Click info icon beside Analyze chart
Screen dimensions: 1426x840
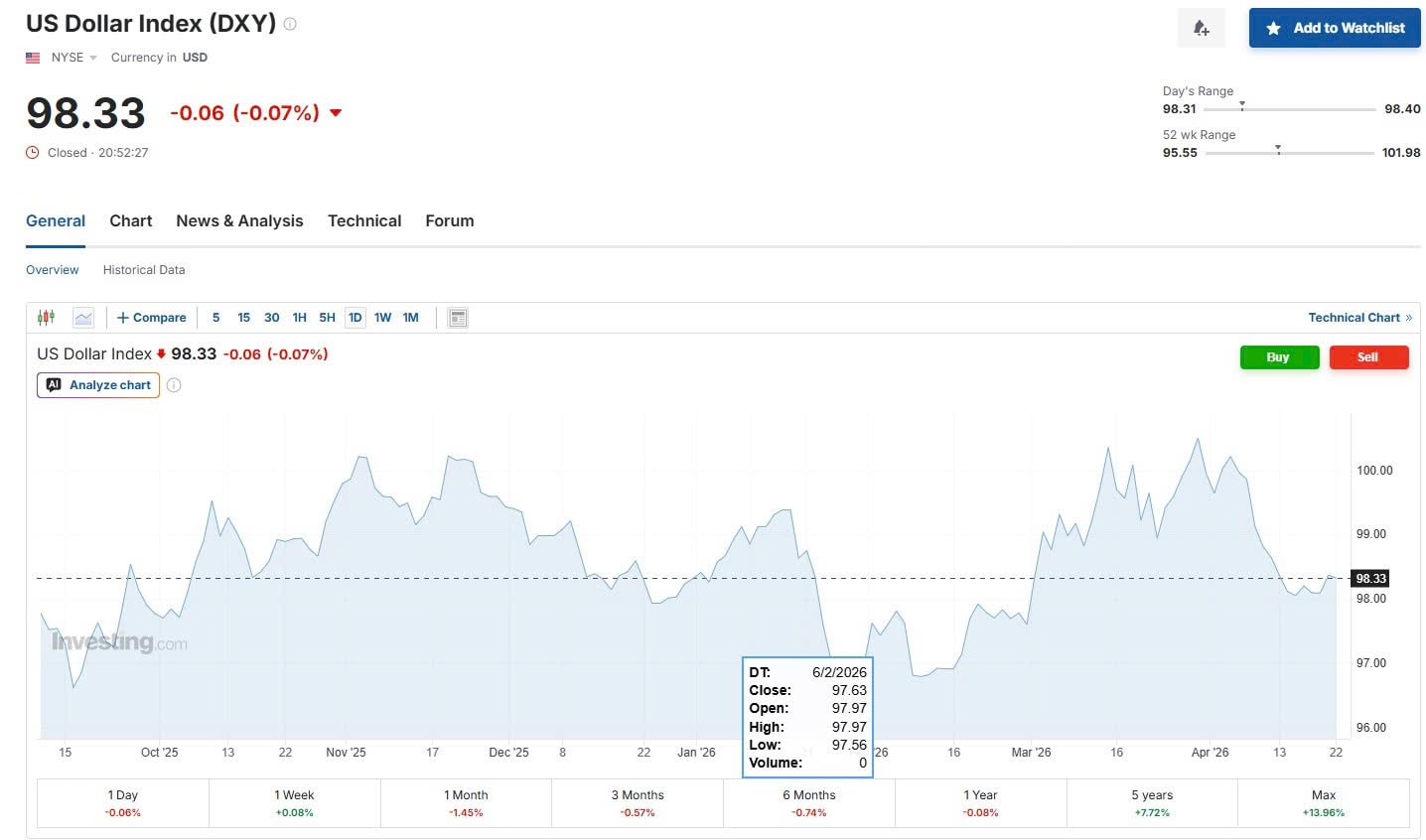174,385
